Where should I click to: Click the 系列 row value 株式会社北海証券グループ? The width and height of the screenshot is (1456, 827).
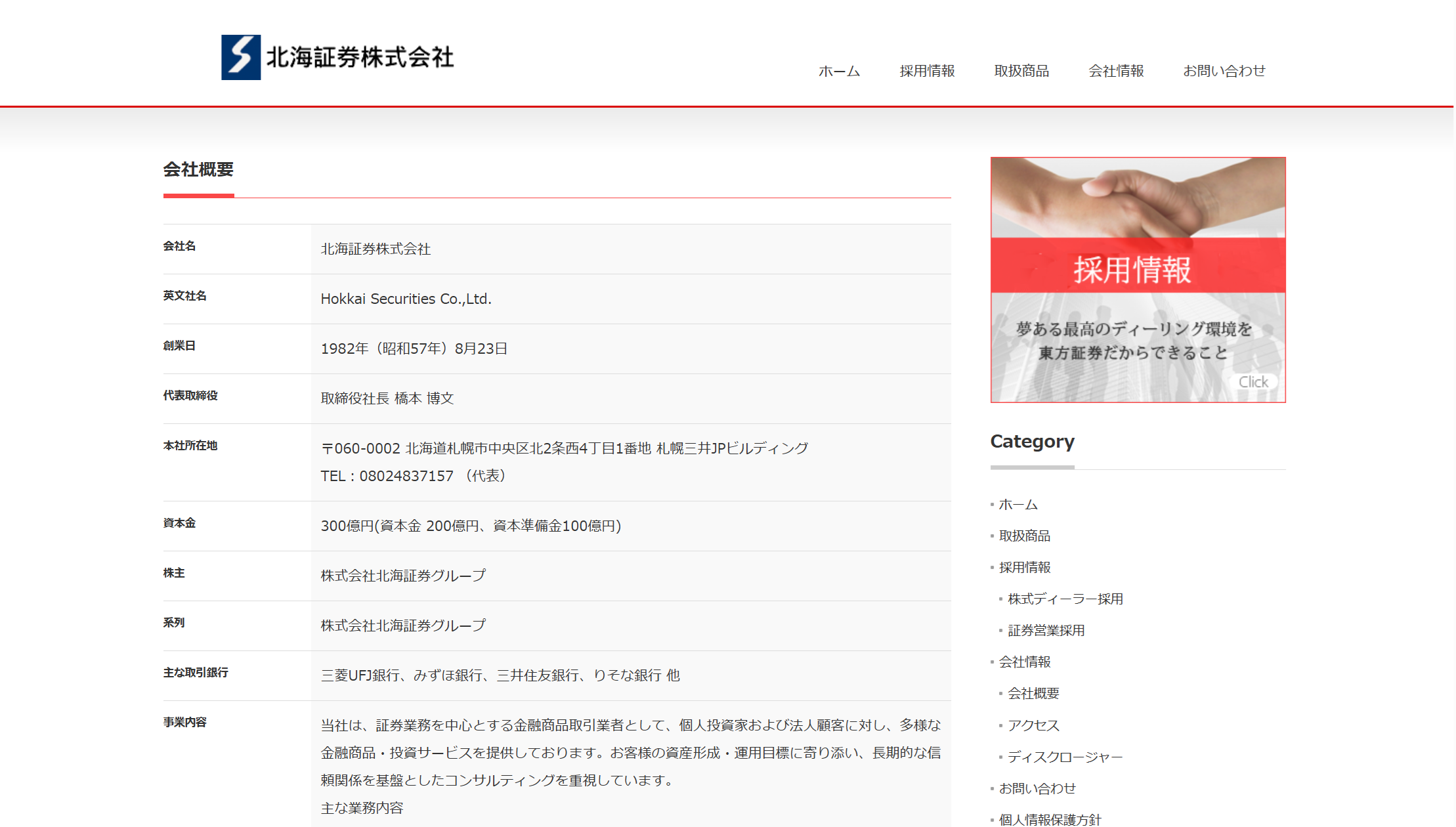pos(403,626)
